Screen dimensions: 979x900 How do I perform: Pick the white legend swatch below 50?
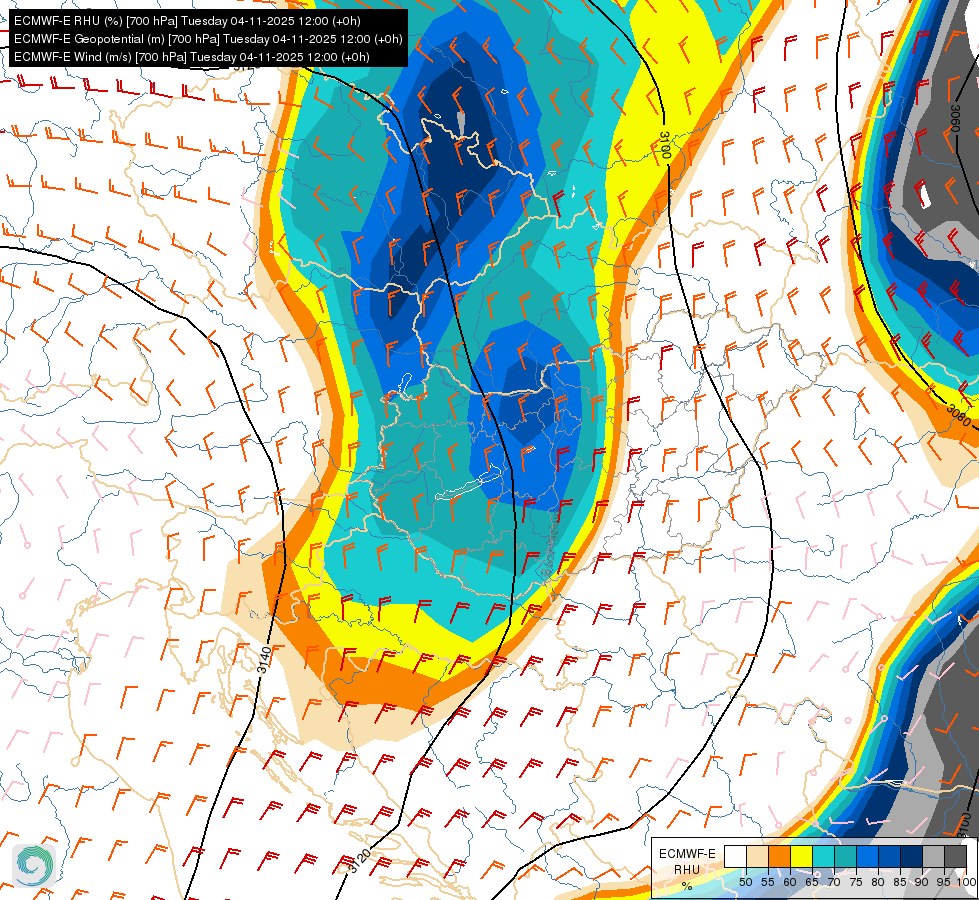[x=735, y=856]
